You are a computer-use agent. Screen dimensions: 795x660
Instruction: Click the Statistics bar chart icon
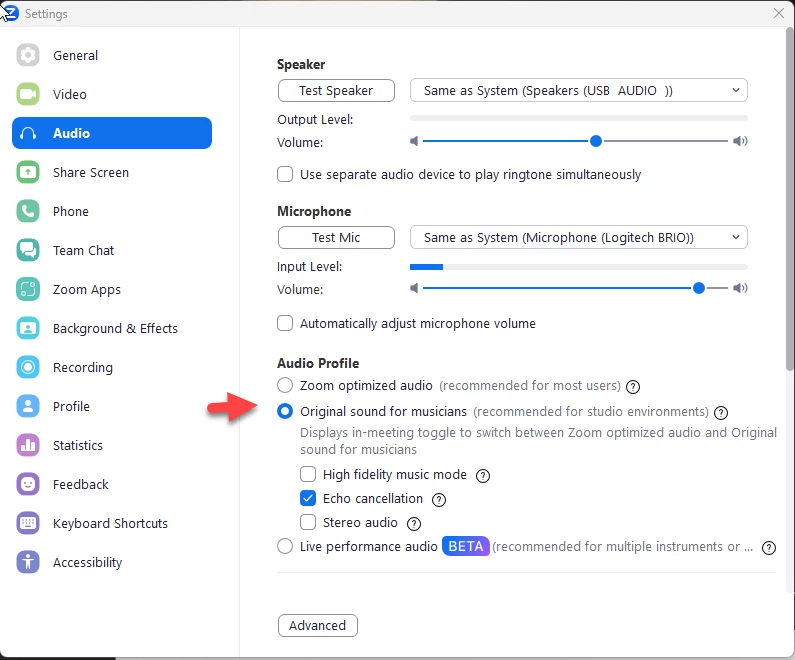(28, 446)
